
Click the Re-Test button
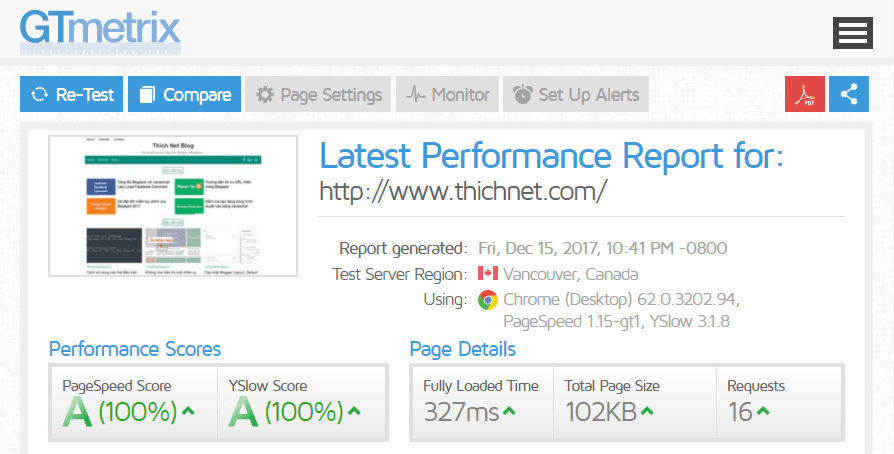pos(71,94)
